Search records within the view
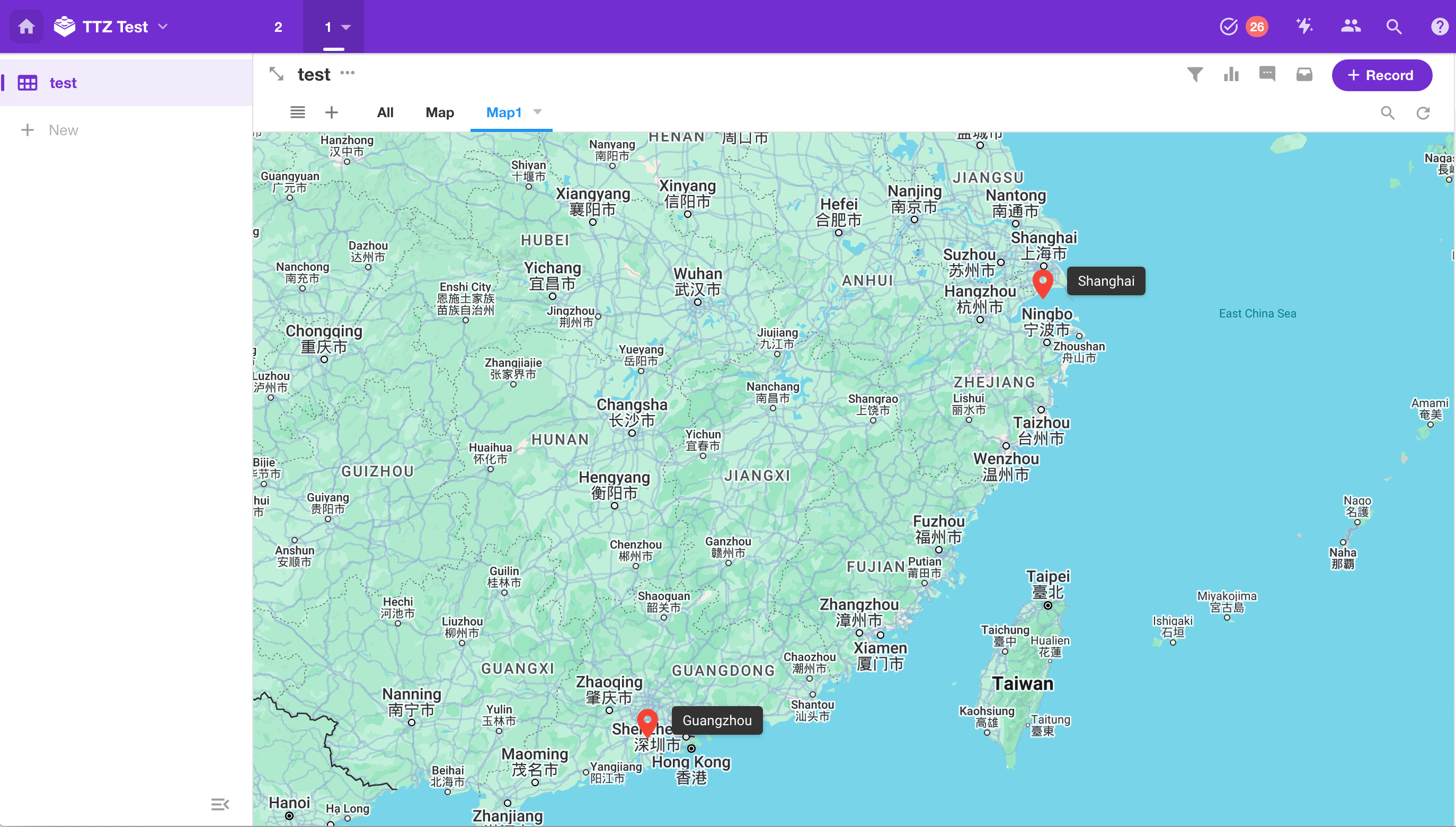This screenshot has width=1456, height=827. click(x=1387, y=113)
